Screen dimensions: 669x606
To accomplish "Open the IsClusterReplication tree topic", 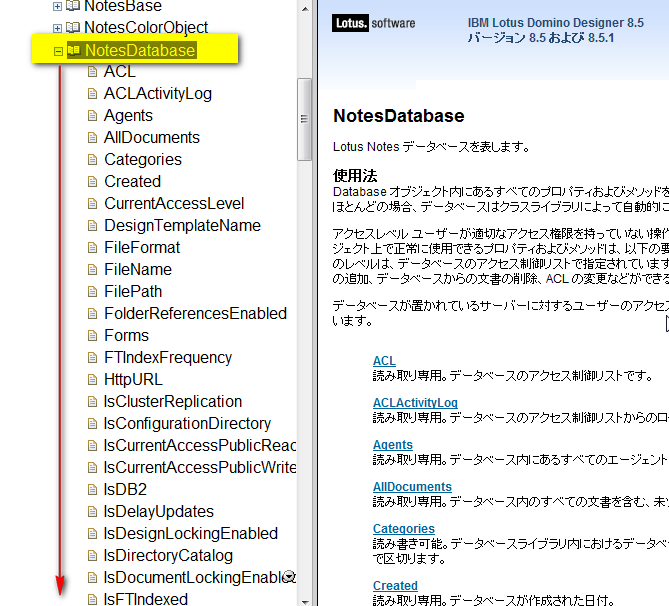I will click(173, 402).
